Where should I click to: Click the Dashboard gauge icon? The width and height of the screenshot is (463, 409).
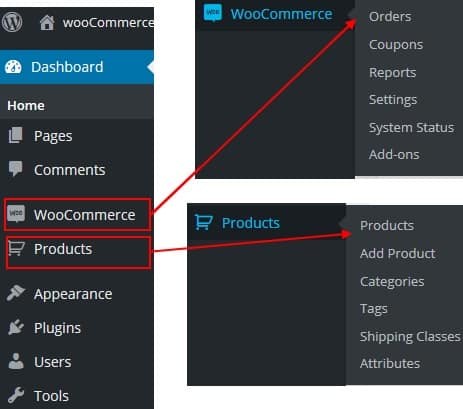[x=13, y=67]
